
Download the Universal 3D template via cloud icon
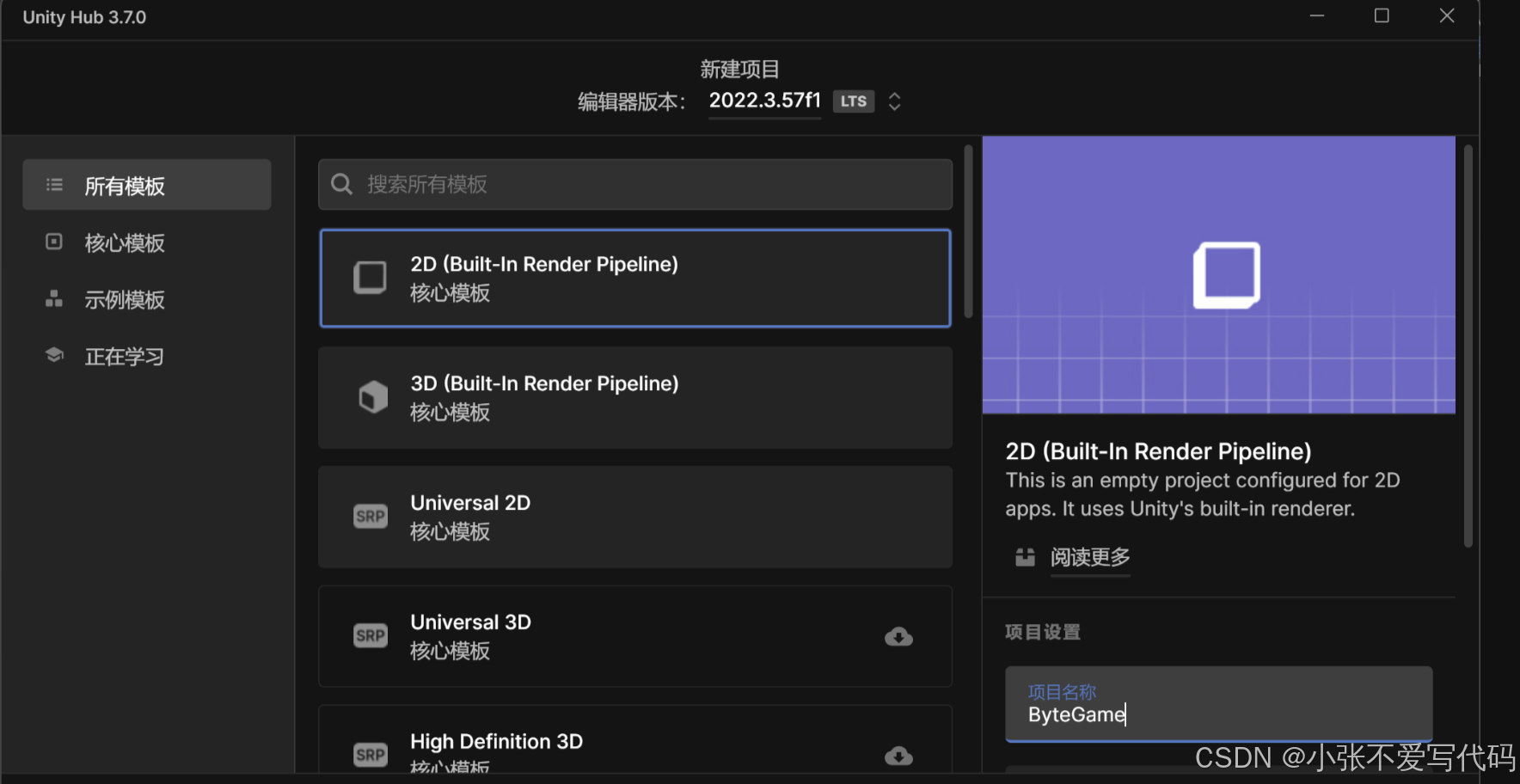899,637
